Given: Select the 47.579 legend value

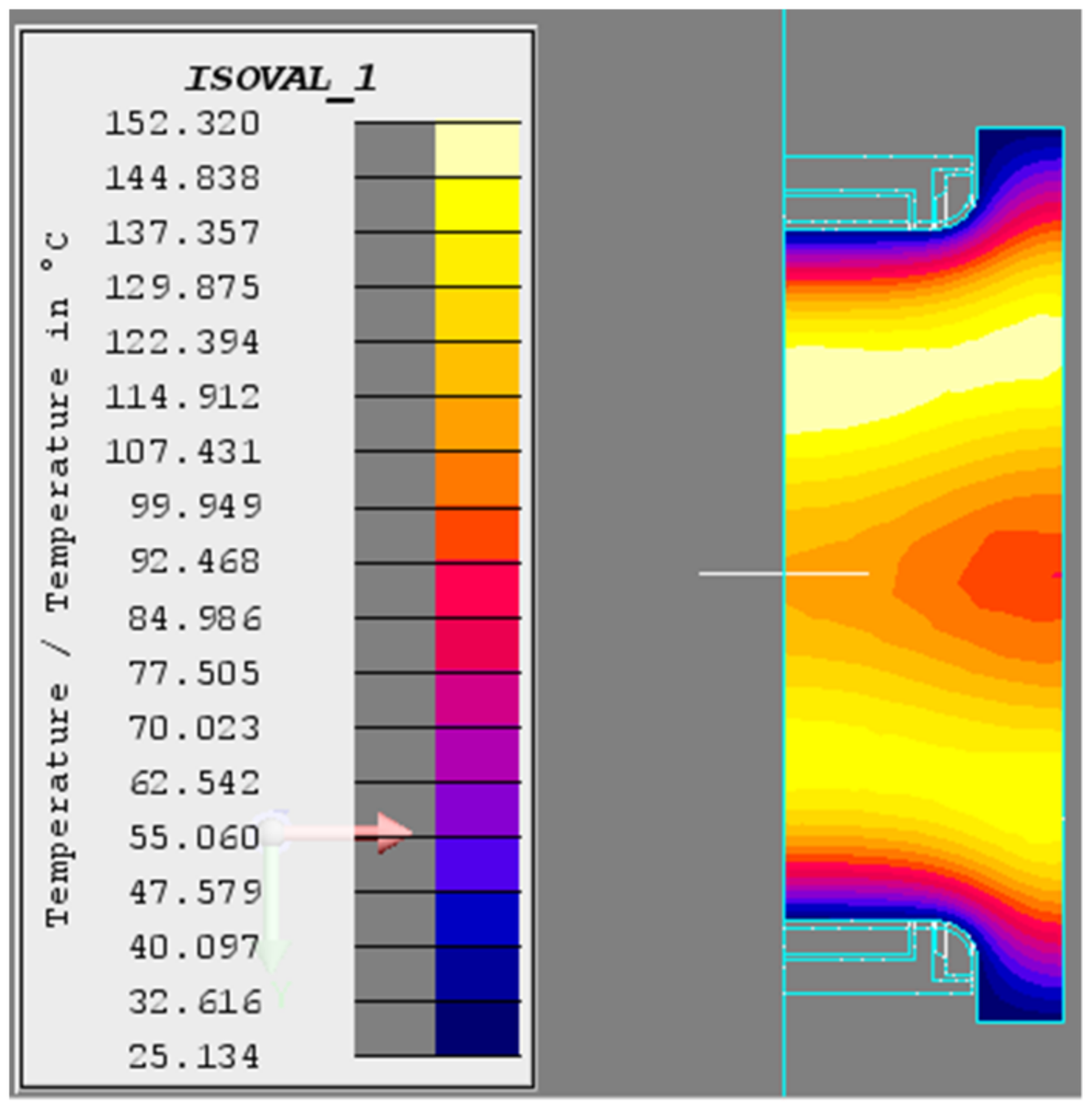Looking at the screenshot, I should (x=195, y=892).
